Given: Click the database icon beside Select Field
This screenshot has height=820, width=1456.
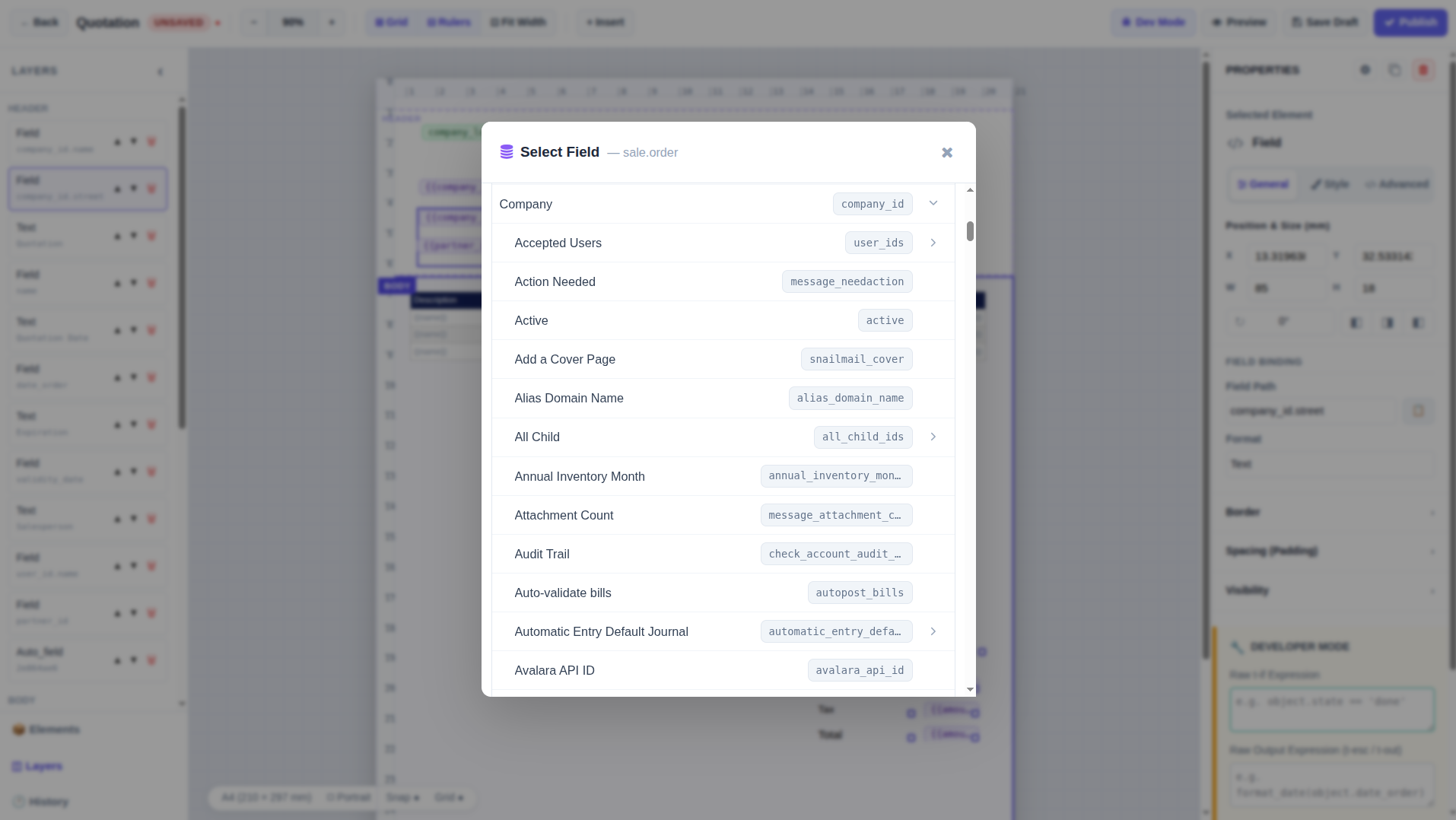Looking at the screenshot, I should click(507, 152).
